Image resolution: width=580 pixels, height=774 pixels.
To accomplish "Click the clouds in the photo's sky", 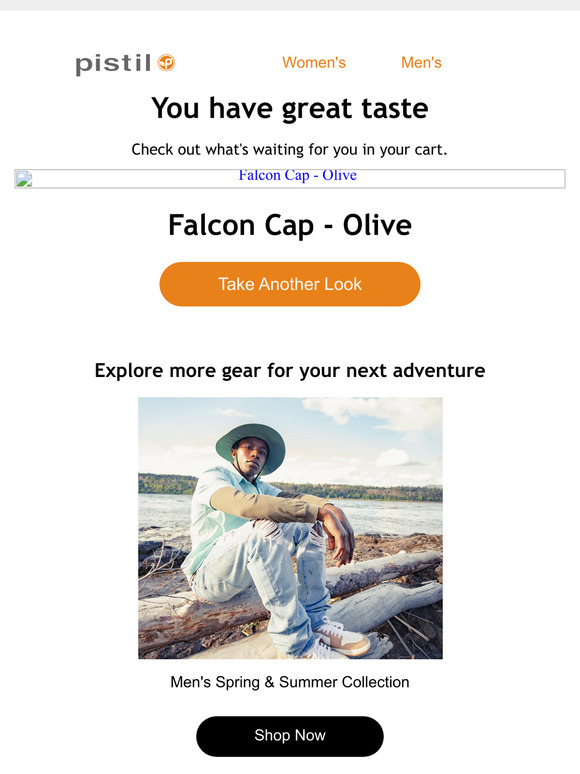I will (375, 412).
